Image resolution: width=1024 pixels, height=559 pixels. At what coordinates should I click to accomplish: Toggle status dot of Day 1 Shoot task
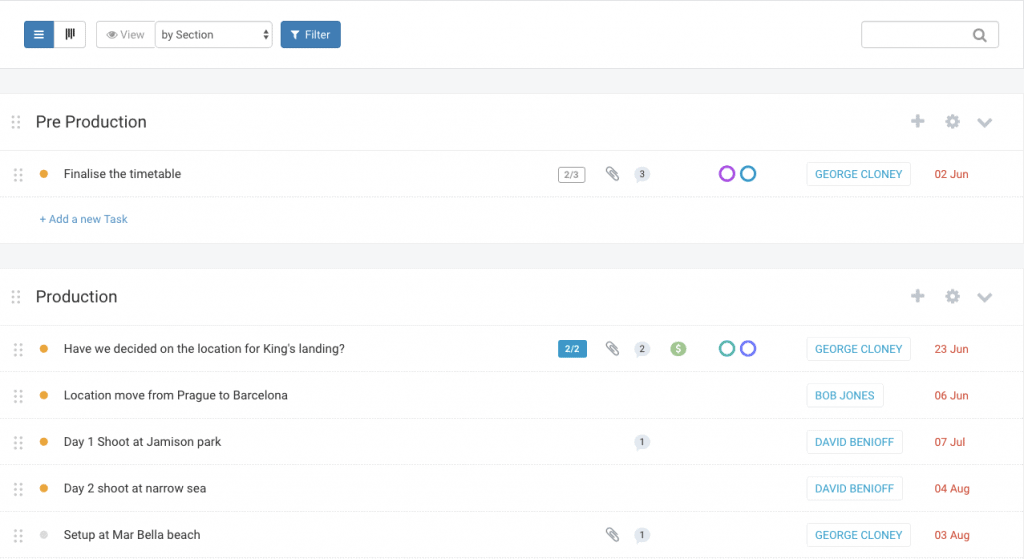click(44, 441)
